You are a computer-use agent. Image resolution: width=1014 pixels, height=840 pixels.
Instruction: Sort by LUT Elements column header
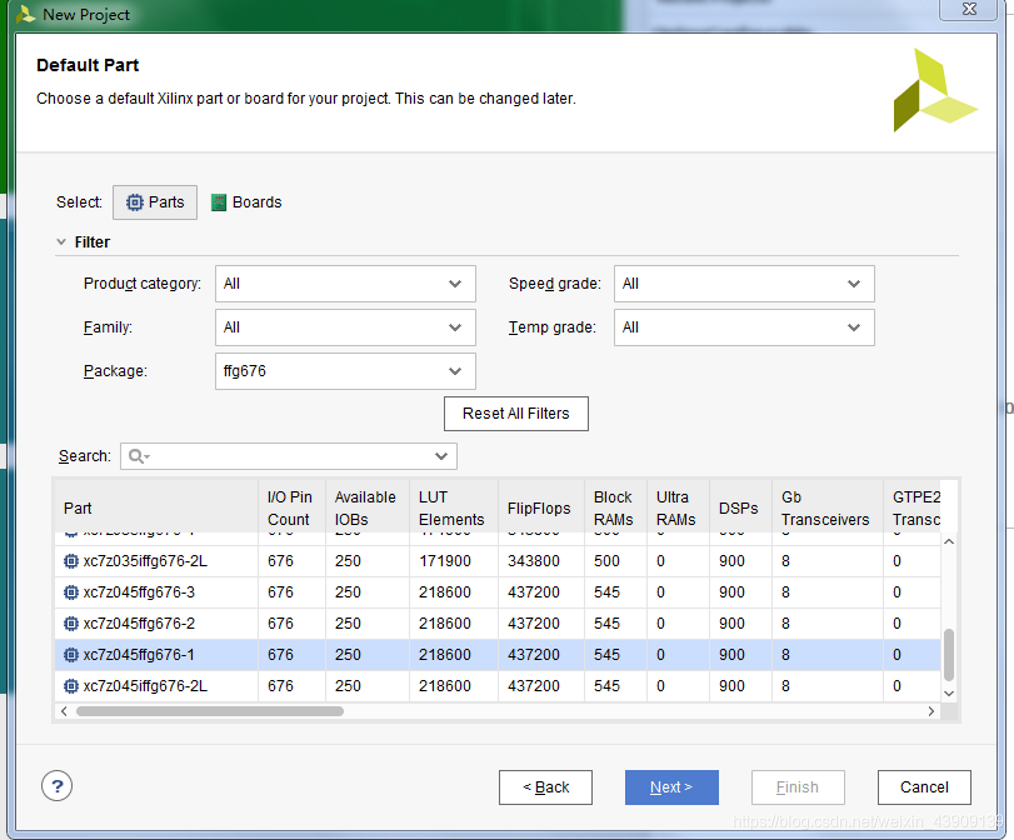pyautogui.click(x=453, y=508)
